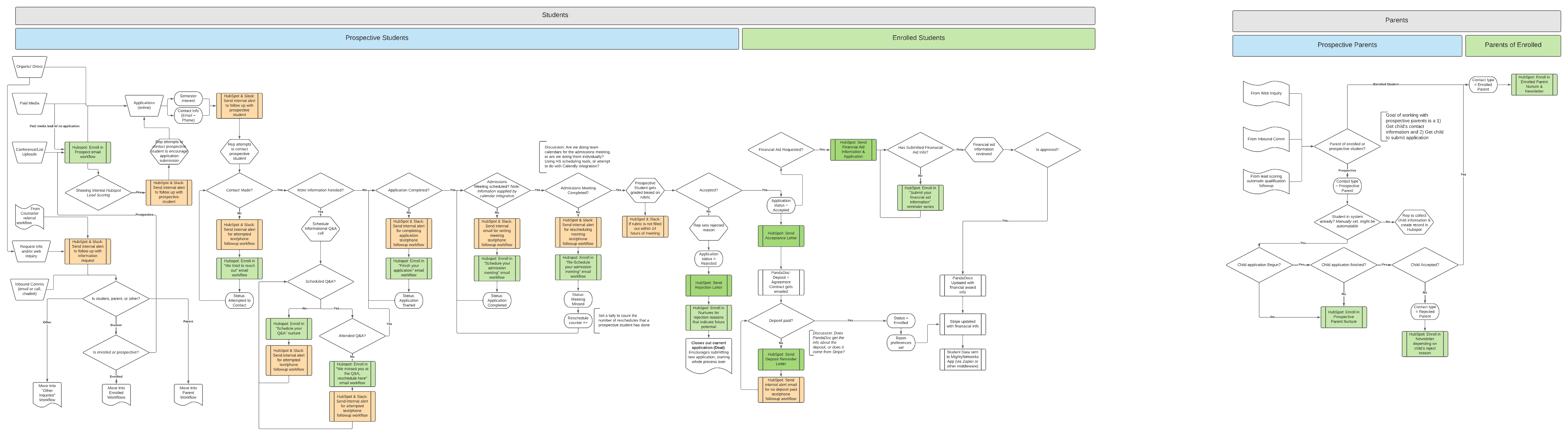Select the Enrolled Students swimlane header
The width and height of the screenshot is (1568, 436).
918,38
